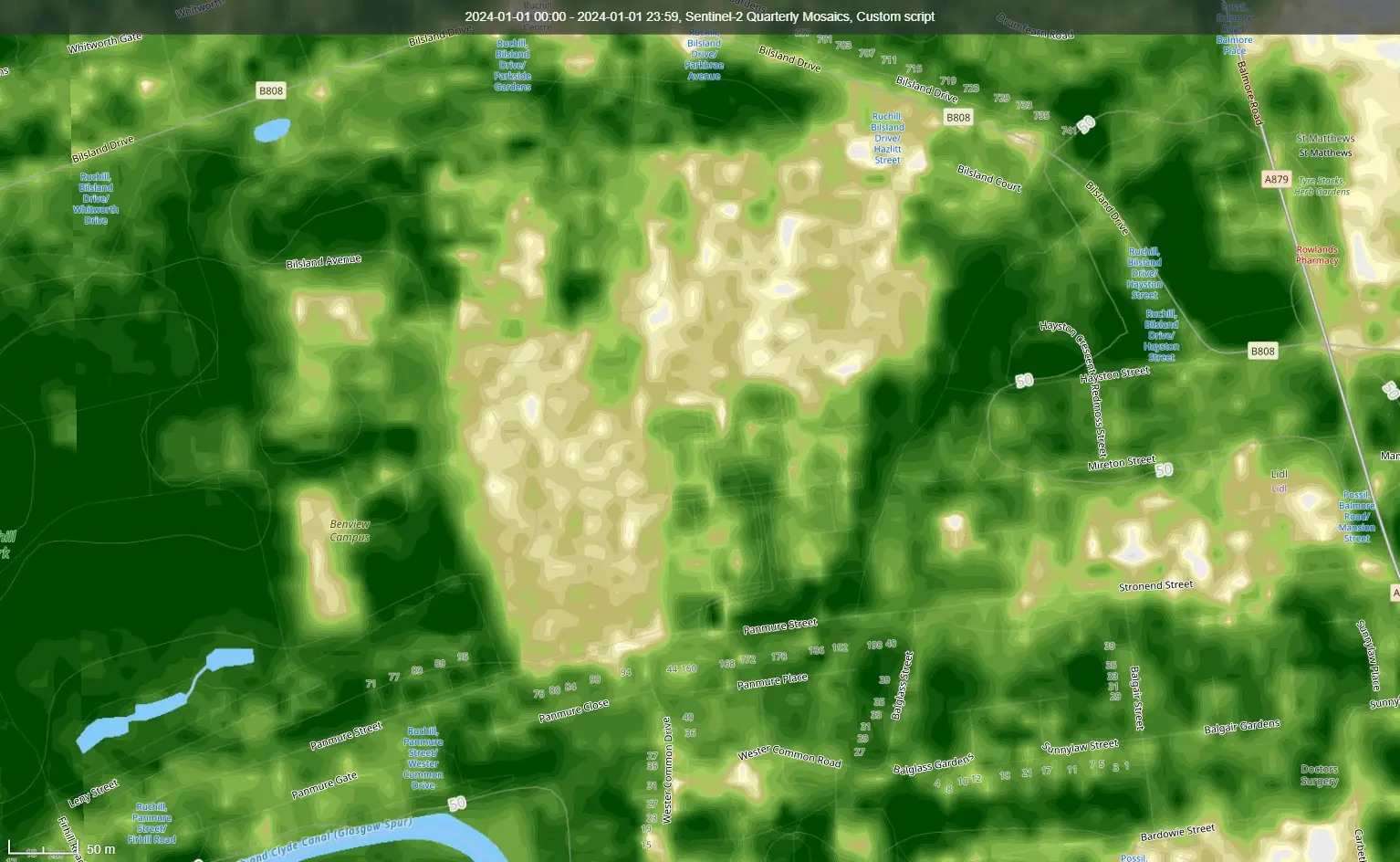The height and width of the screenshot is (862, 1400).
Task: Click the B808 road shield near Whitworth Gate
Action: (x=271, y=90)
